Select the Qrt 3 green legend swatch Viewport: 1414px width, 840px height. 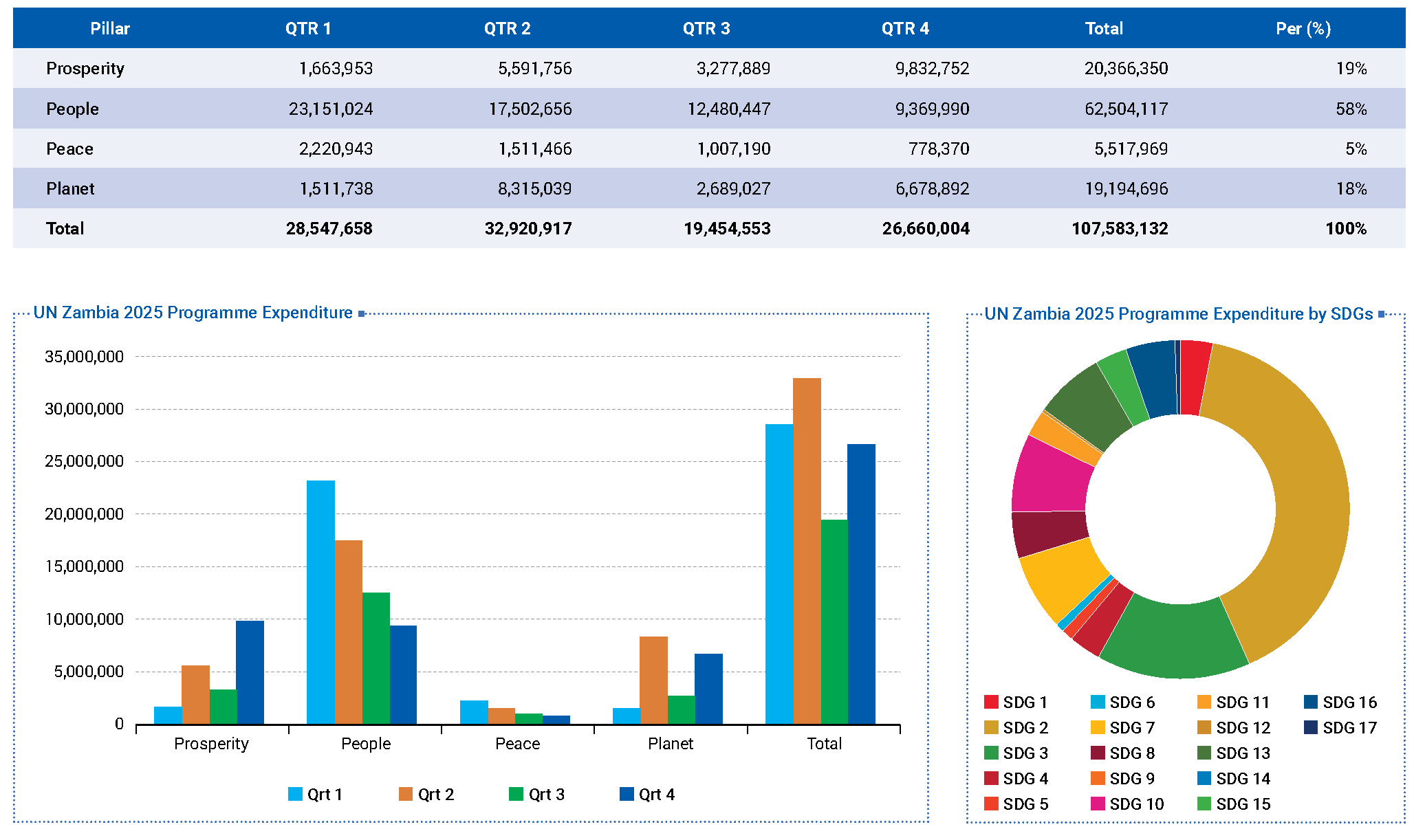coord(516,794)
